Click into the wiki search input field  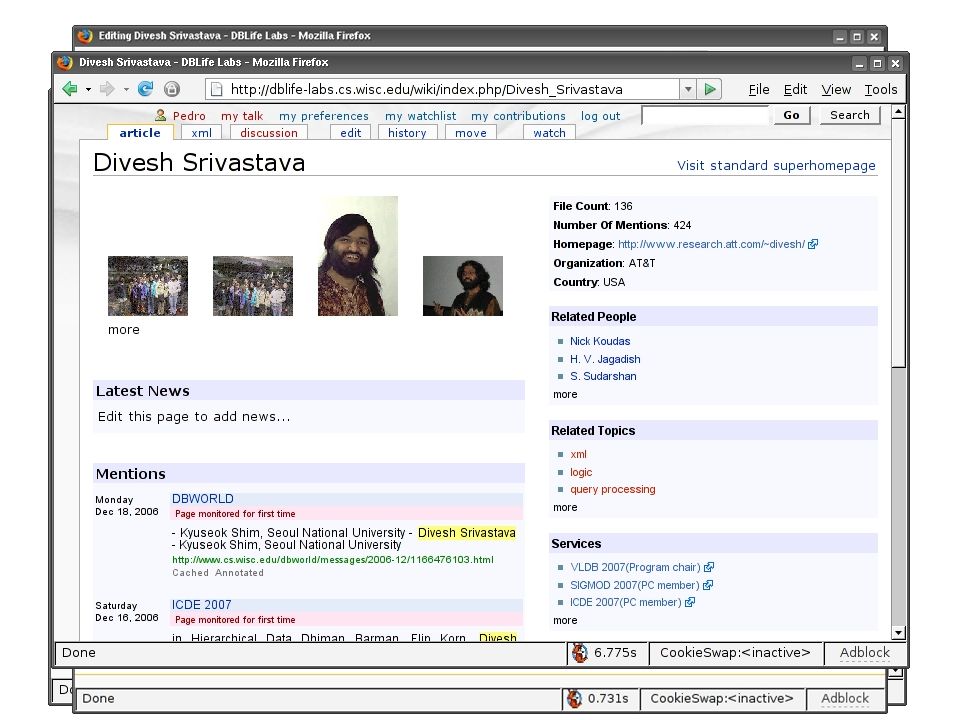coord(705,115)
